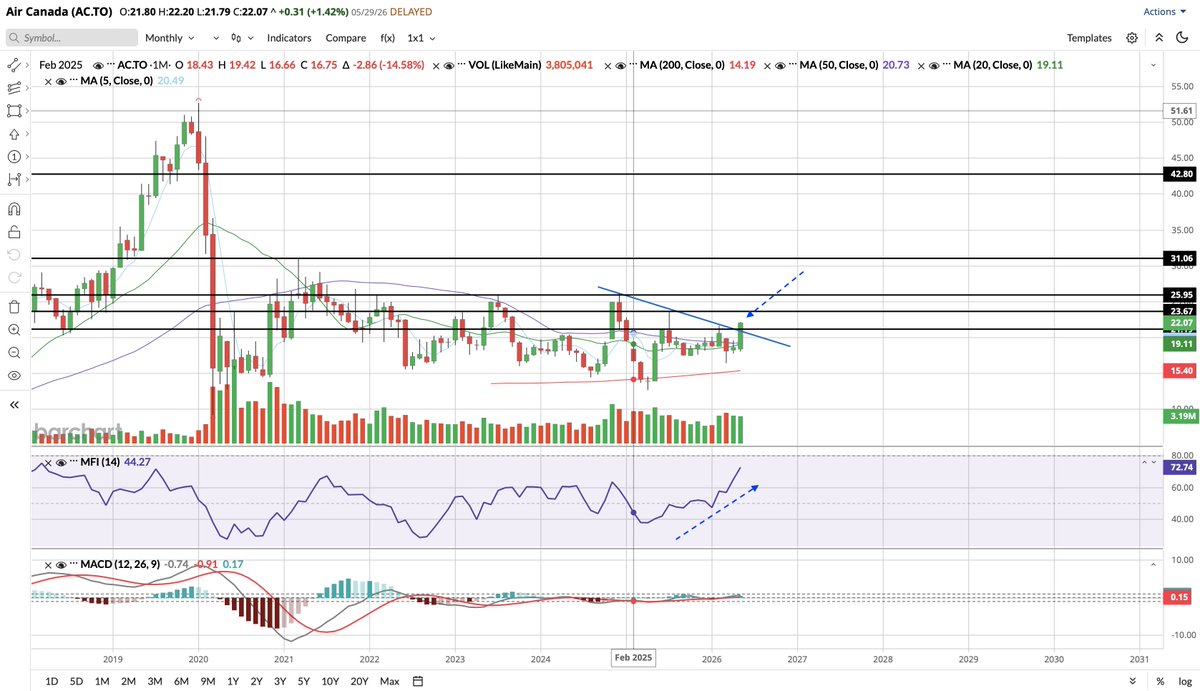This screenshot has width=1200, height=691.
Task: Toggle percent scale button
Action: click(x=1160, y=681)
